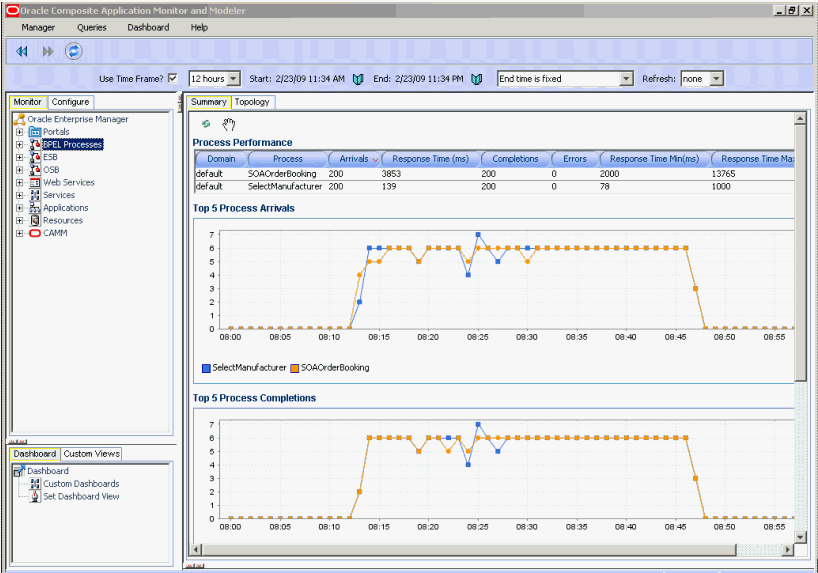Open the Start date calendar icon
818x573 pixels.
click(x=358, y=79)
